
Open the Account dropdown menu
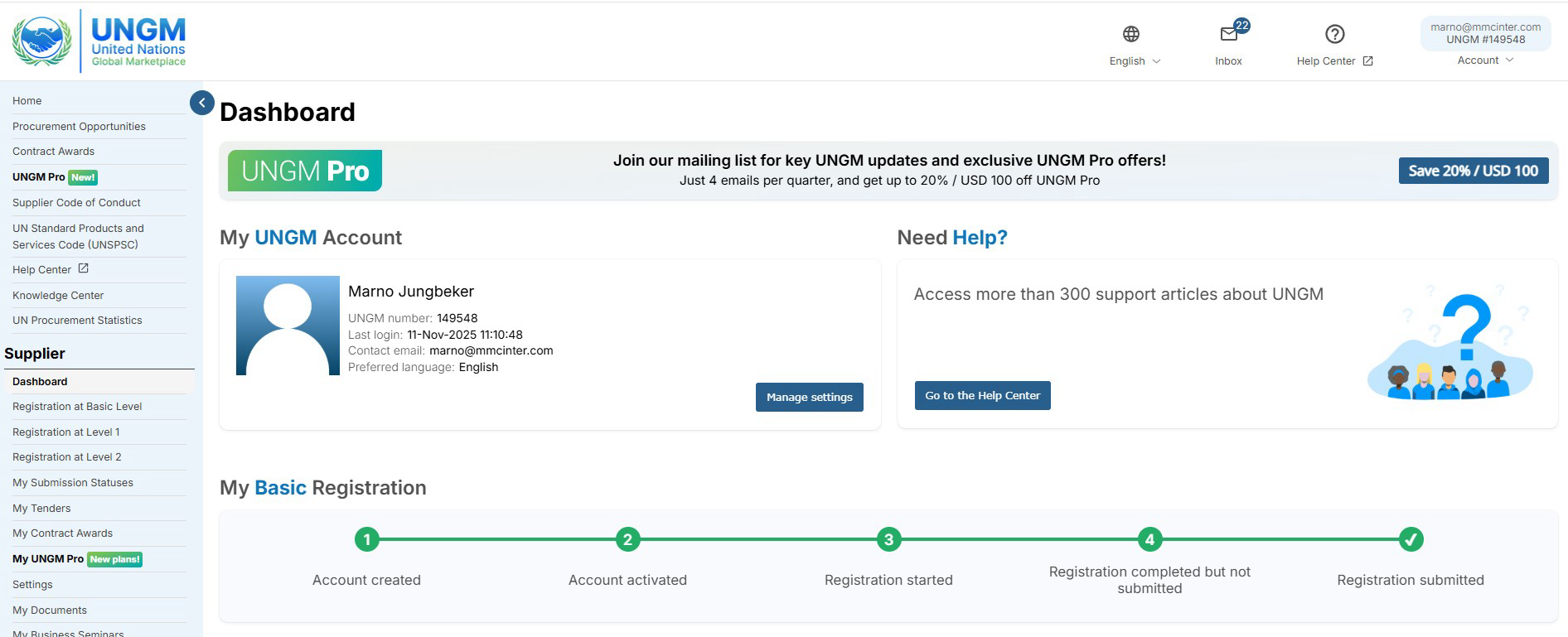point(1484,60)
